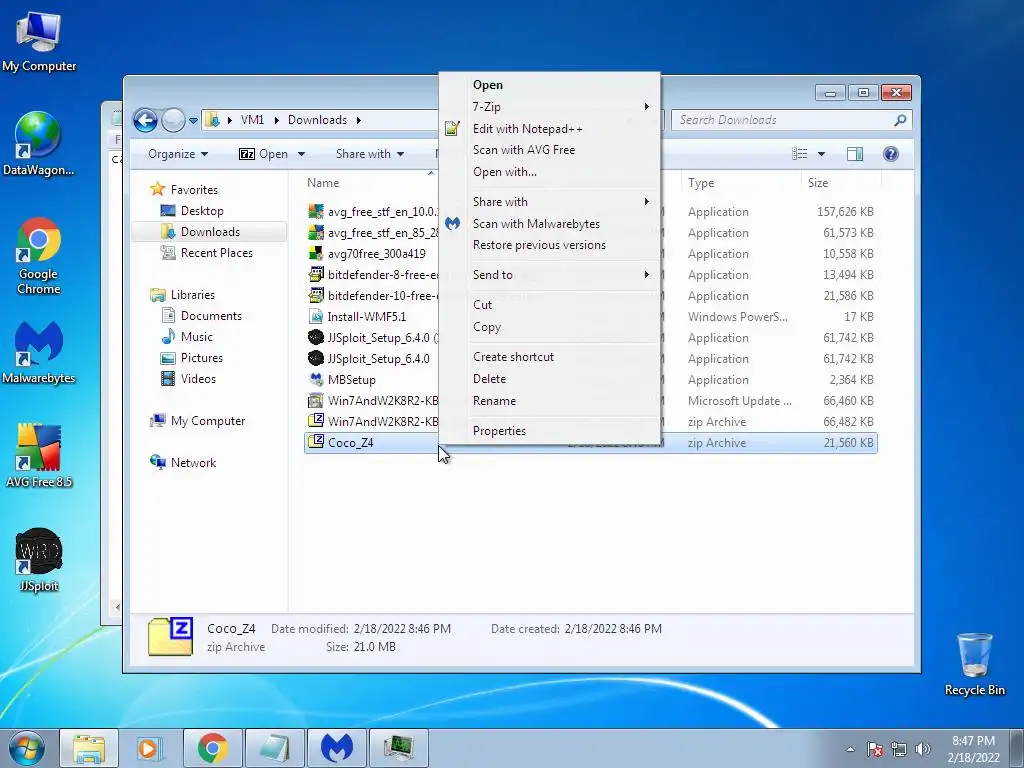Toggle the preview pane icon
The height and width of the screenshot is (768, 1024).
click(855, 153)
